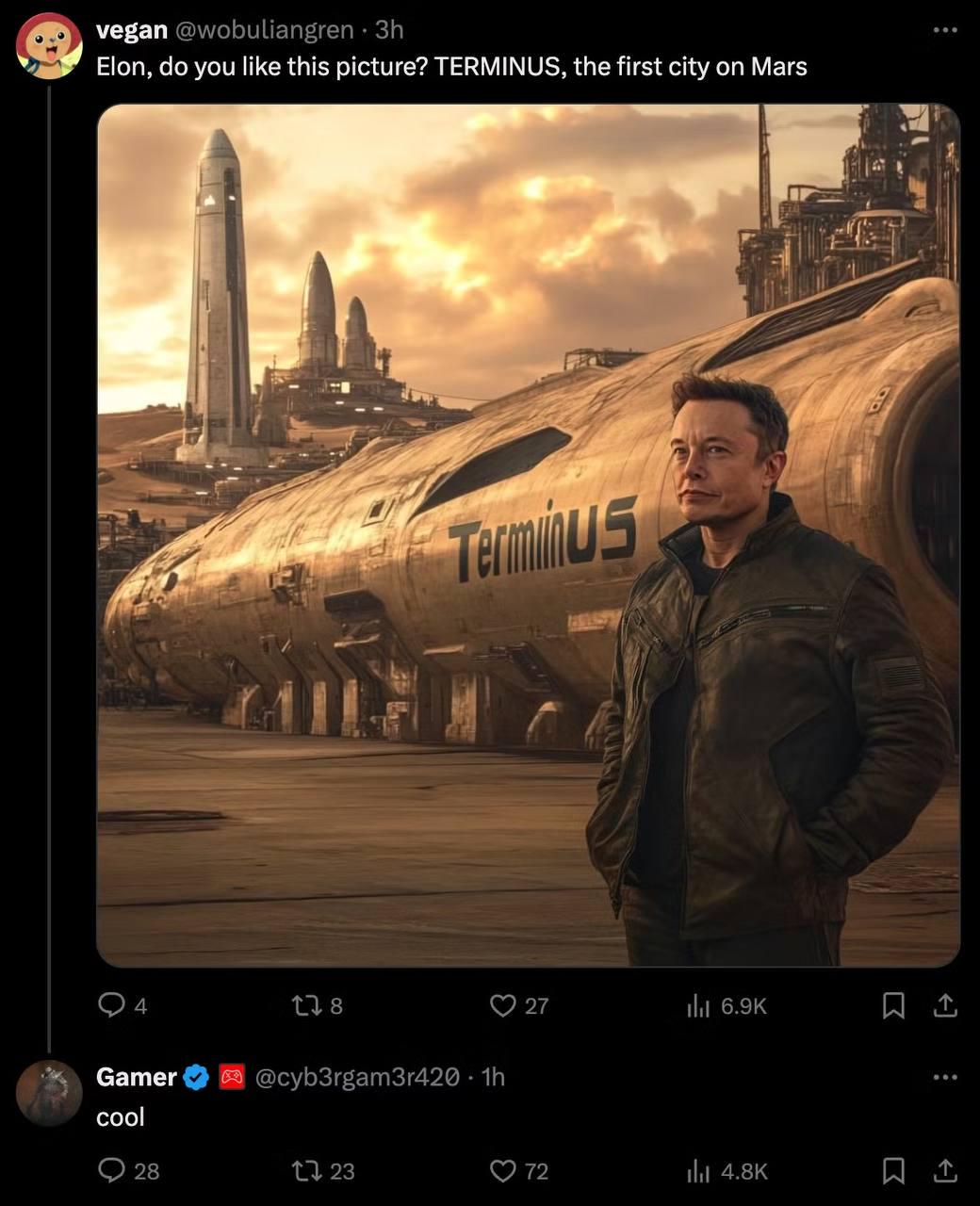Viewport: 980px width, 1206px height.
Task: Repost Gamer's cool reply
Action: 308,1170
